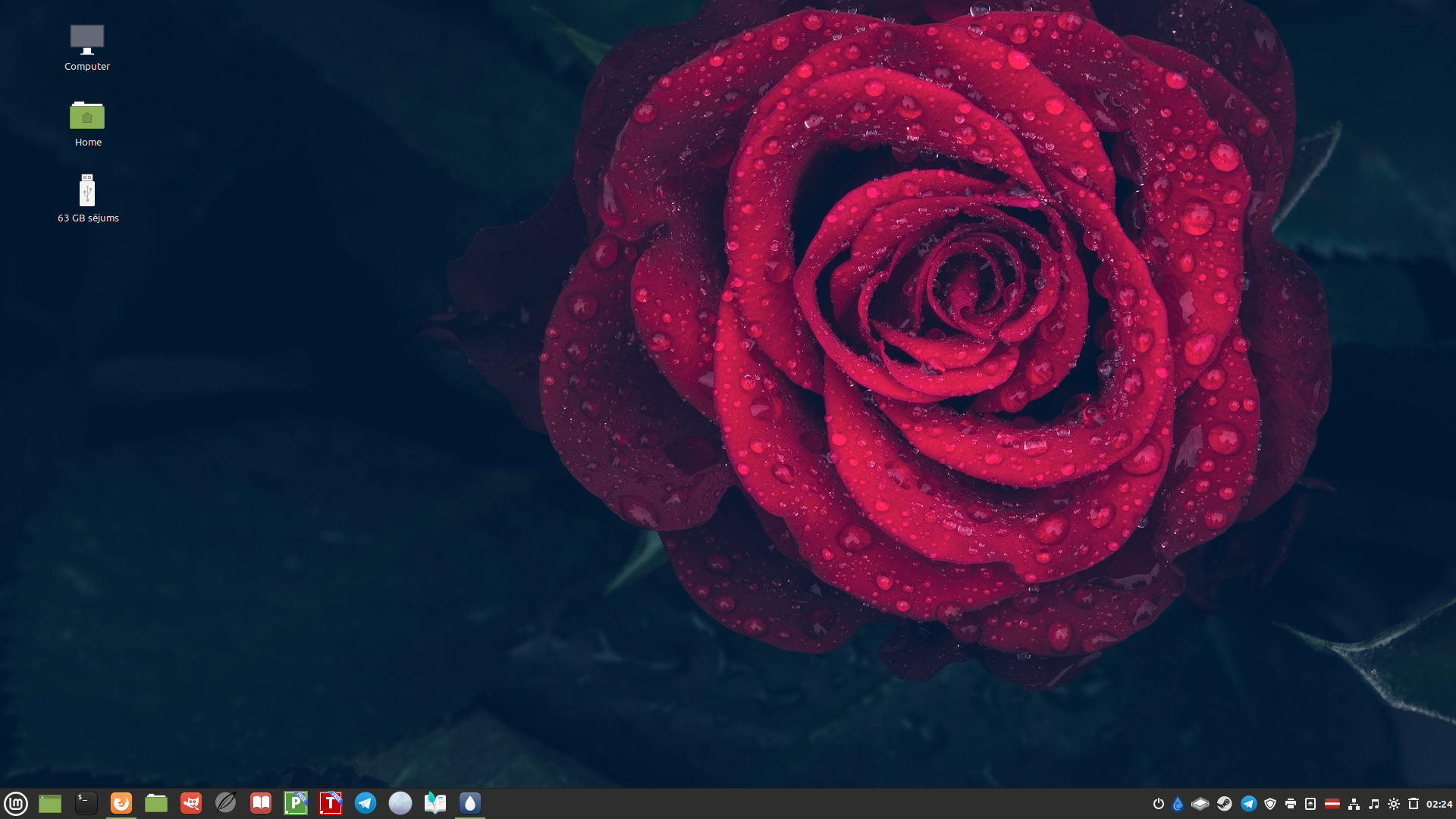The image size is (1456, 819).
Task: Open the sound music note applet
Action: pos(1373,804)
